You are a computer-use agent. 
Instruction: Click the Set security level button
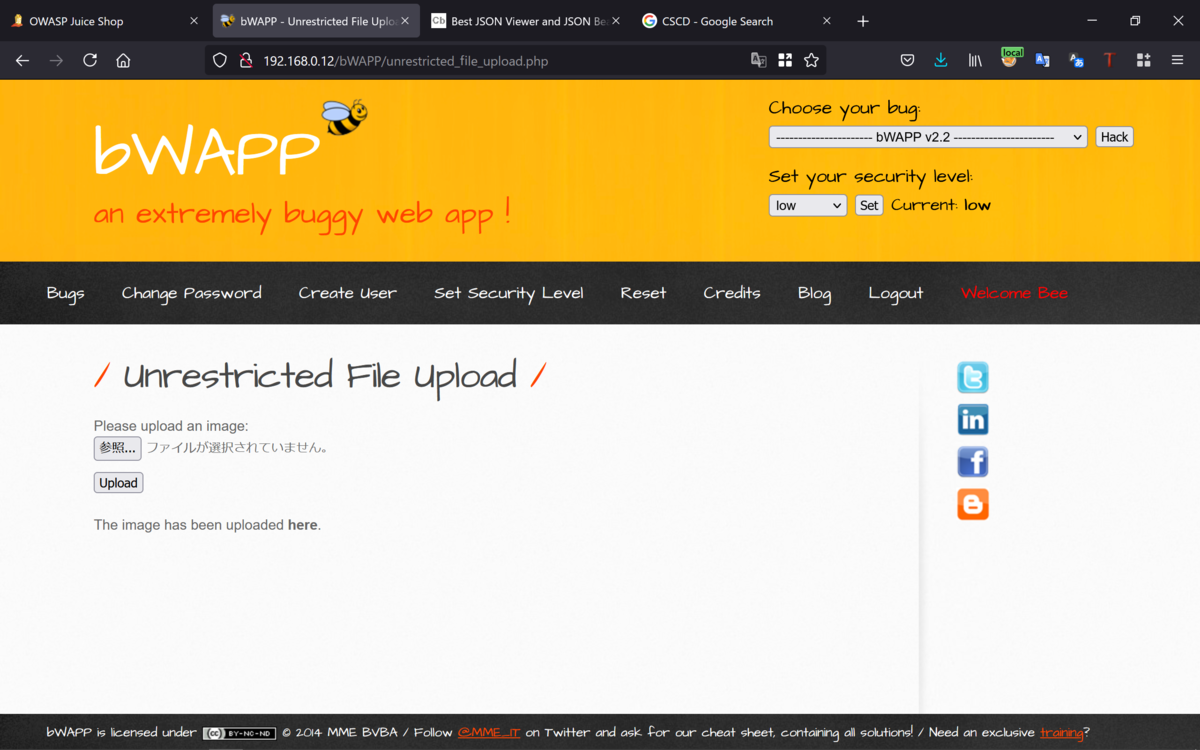pos(869,205)
